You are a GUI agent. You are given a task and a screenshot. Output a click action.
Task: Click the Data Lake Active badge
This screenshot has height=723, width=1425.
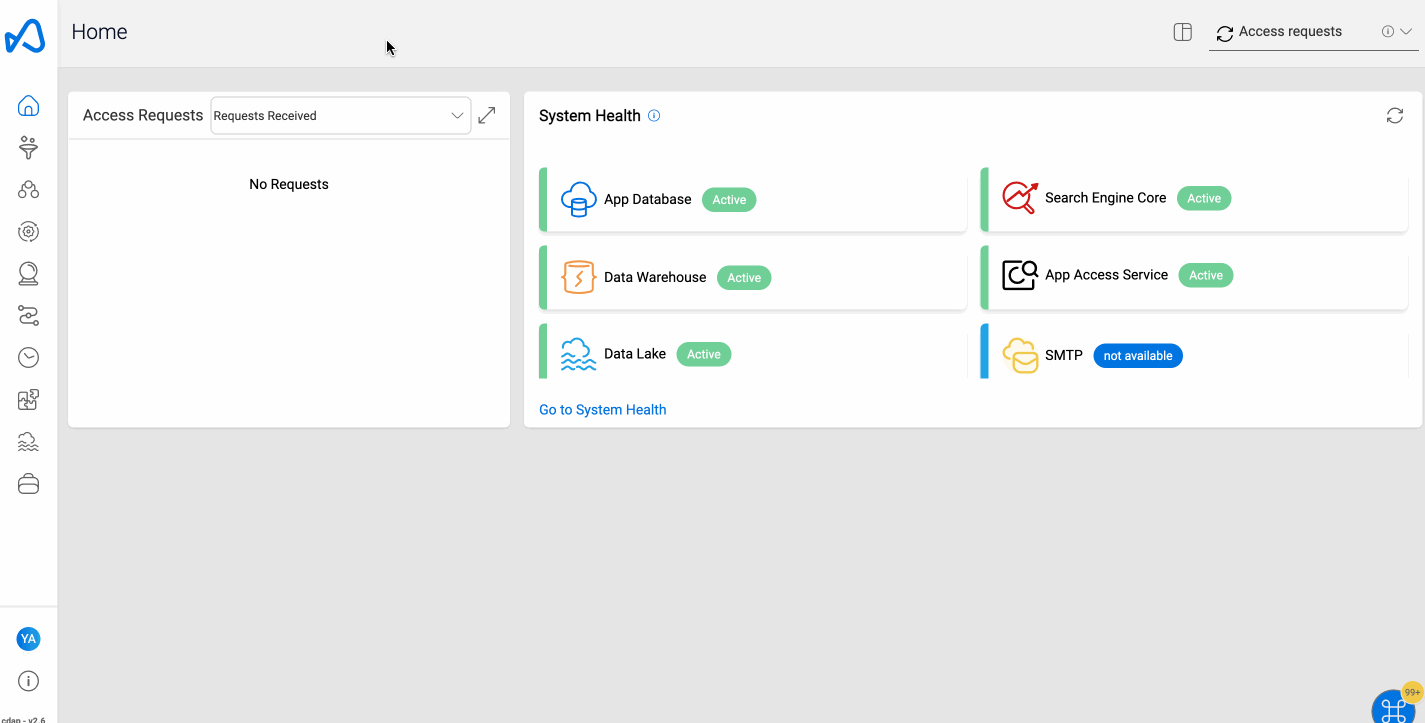(x=704, y=354)
